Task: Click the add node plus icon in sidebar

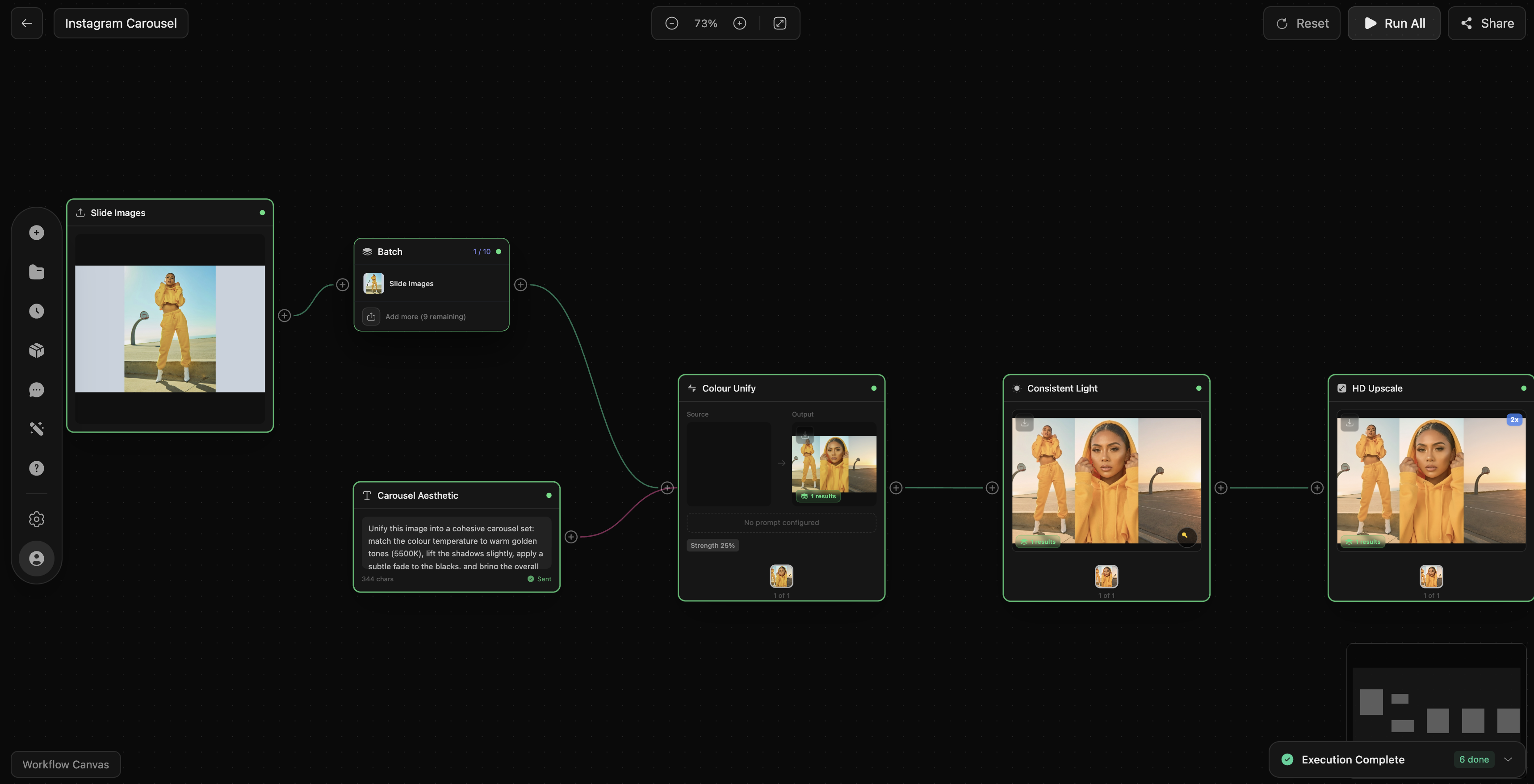Action: click(x=36, y=232)
